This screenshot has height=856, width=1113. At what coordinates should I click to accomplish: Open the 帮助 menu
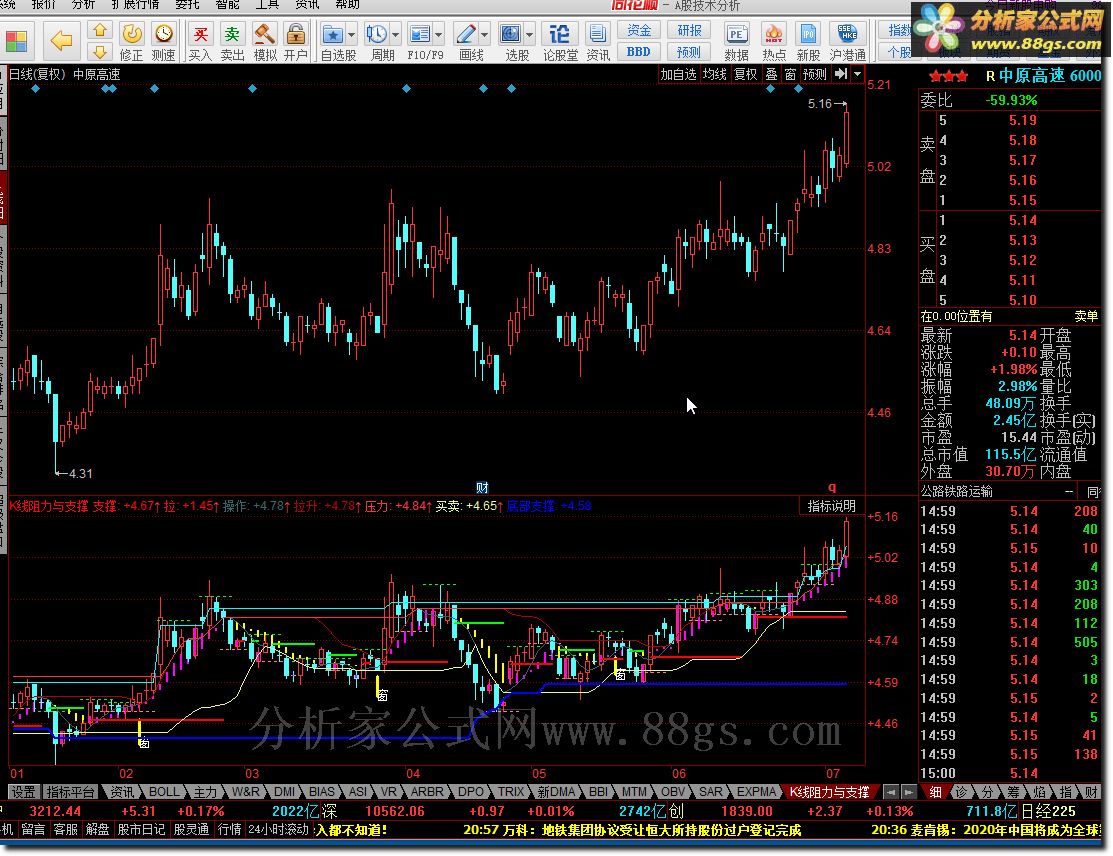point(348,5)
